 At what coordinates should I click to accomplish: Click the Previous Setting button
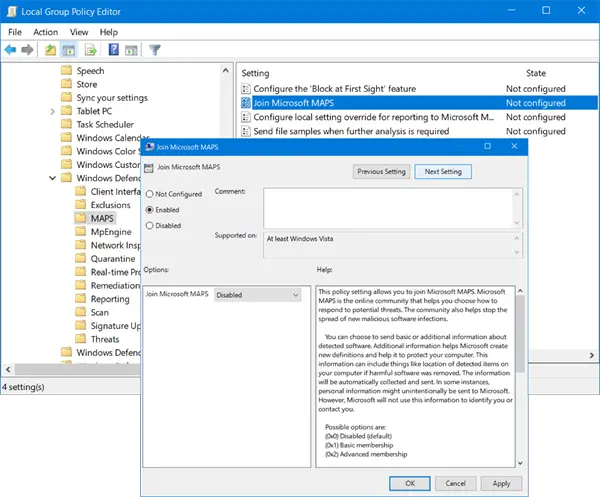pos(381,172)
